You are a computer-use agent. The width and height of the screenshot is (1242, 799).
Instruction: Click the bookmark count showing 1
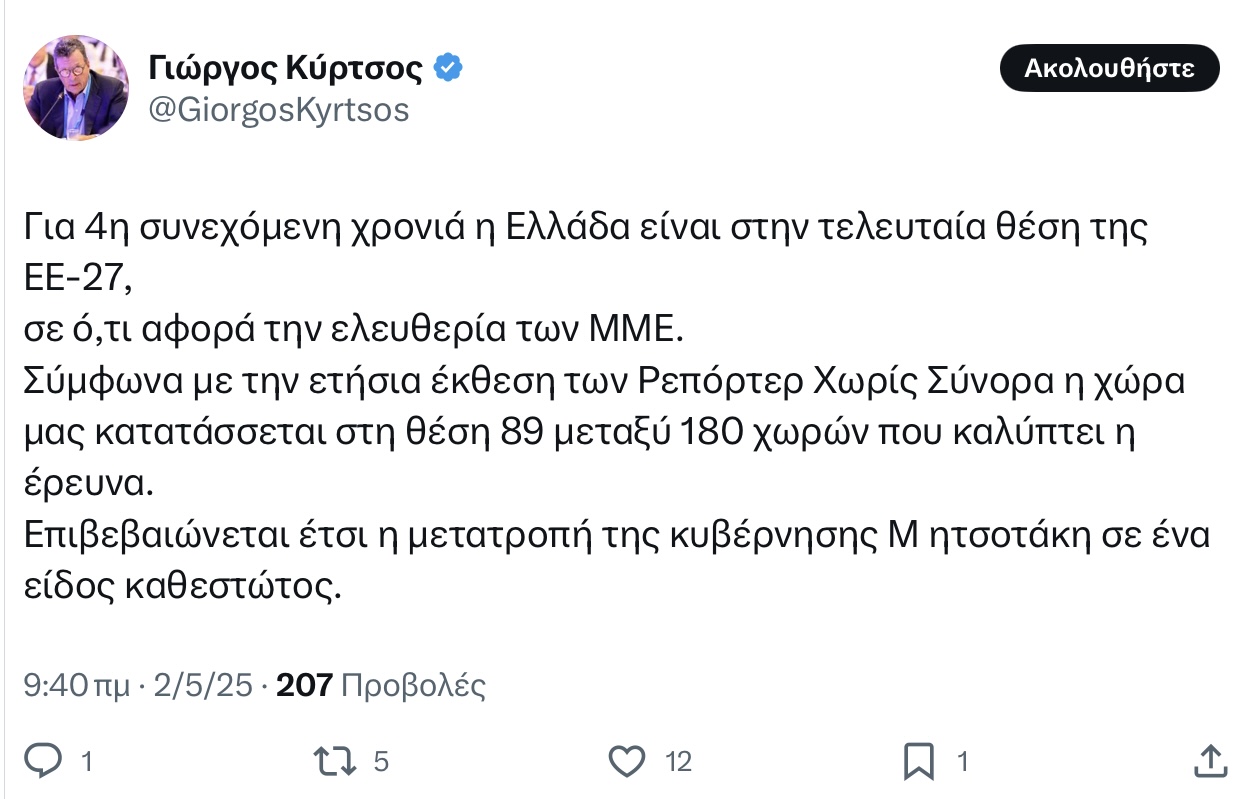pos(963,761)
